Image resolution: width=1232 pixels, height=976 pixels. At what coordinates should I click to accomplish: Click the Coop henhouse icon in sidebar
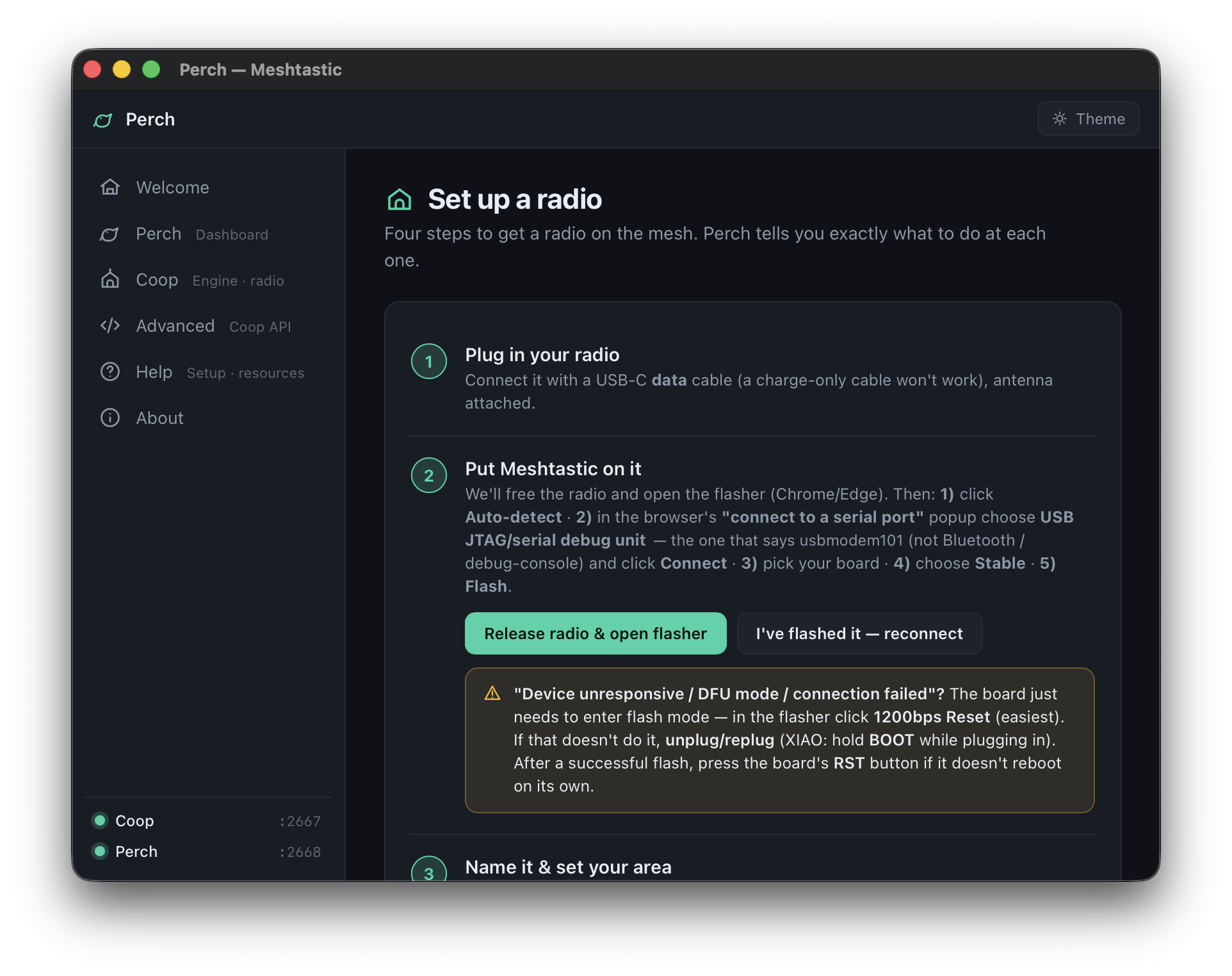[x=110, y=279]
